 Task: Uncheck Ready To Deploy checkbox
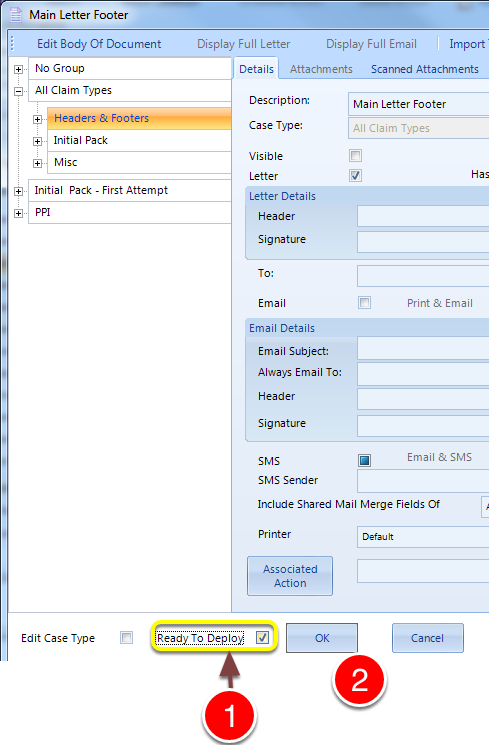pos(262,637)
